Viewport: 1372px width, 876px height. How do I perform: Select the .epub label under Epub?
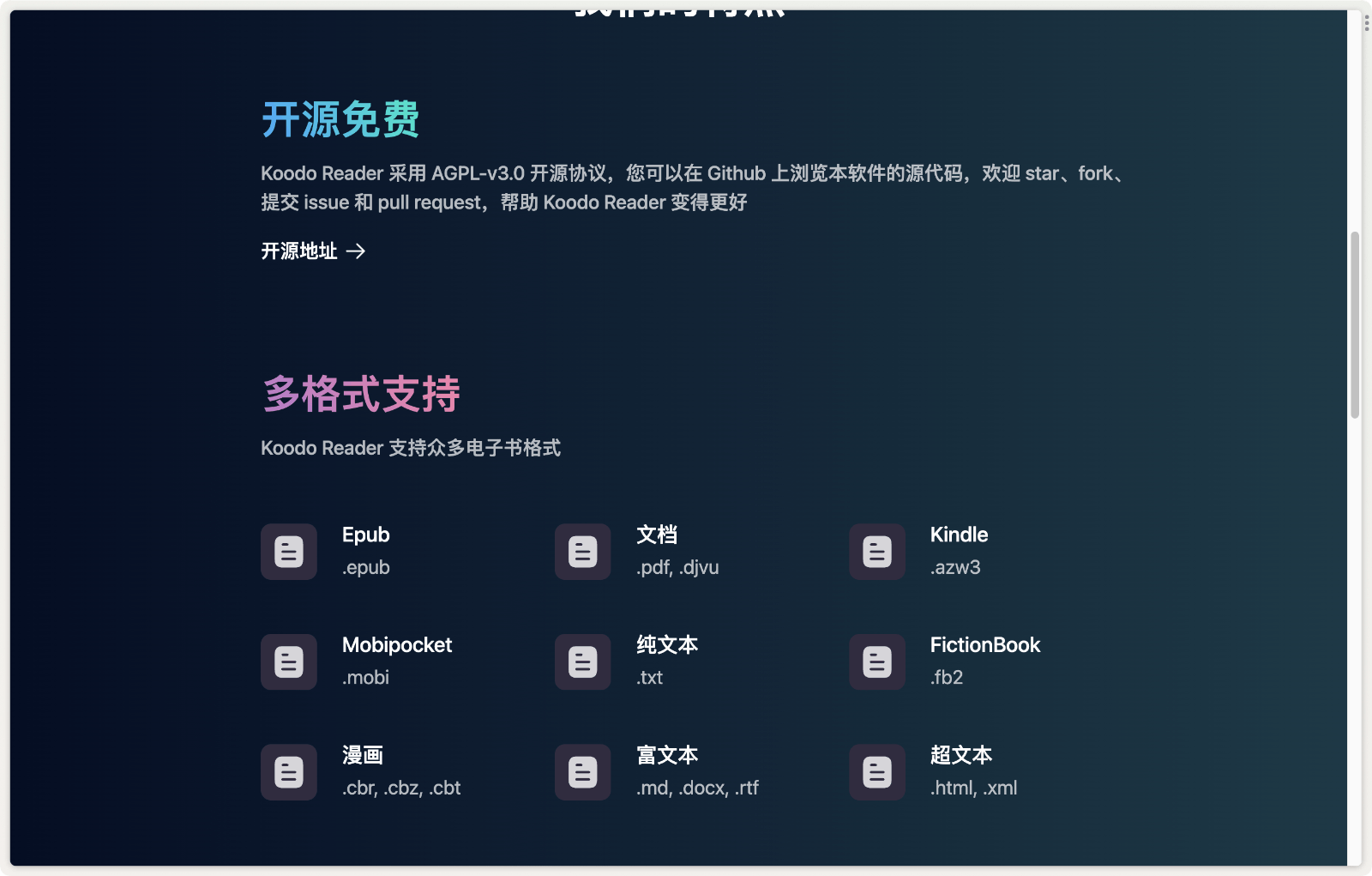[366, 567]
